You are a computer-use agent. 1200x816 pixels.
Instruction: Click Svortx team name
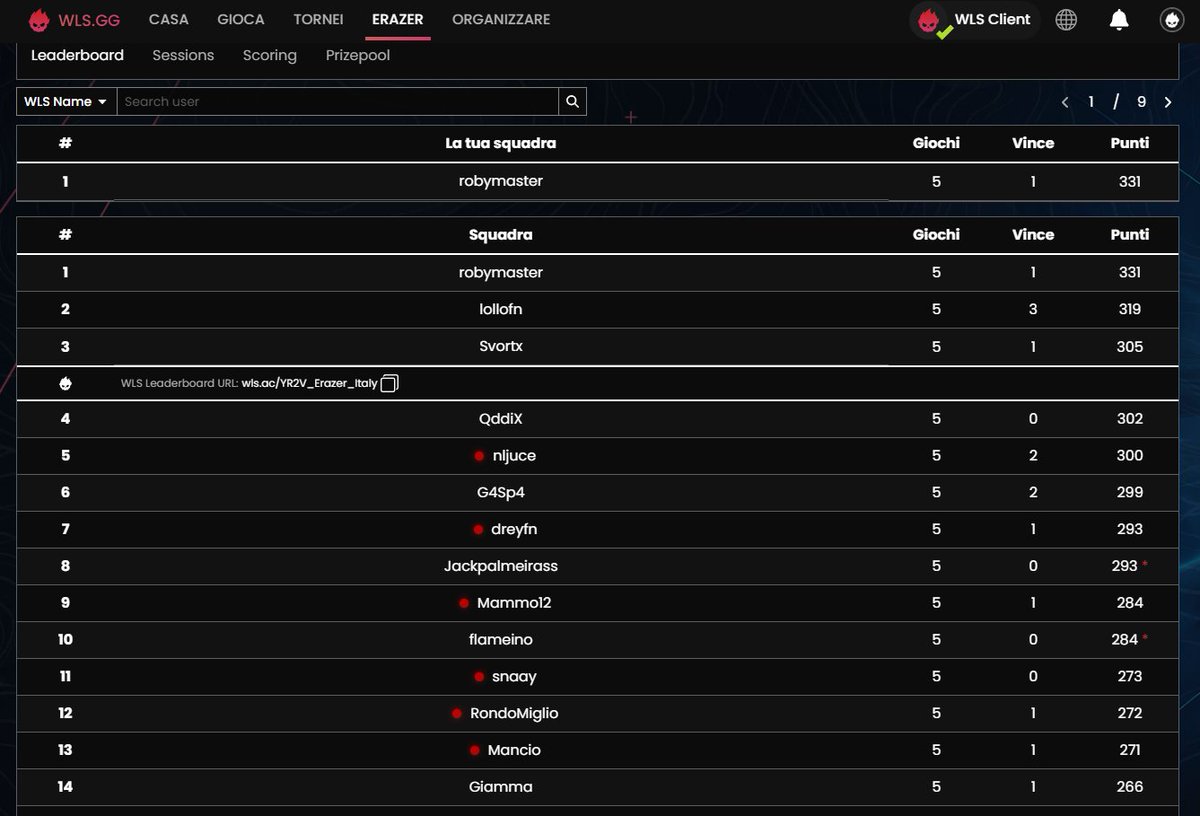click(x=501, y=346)
